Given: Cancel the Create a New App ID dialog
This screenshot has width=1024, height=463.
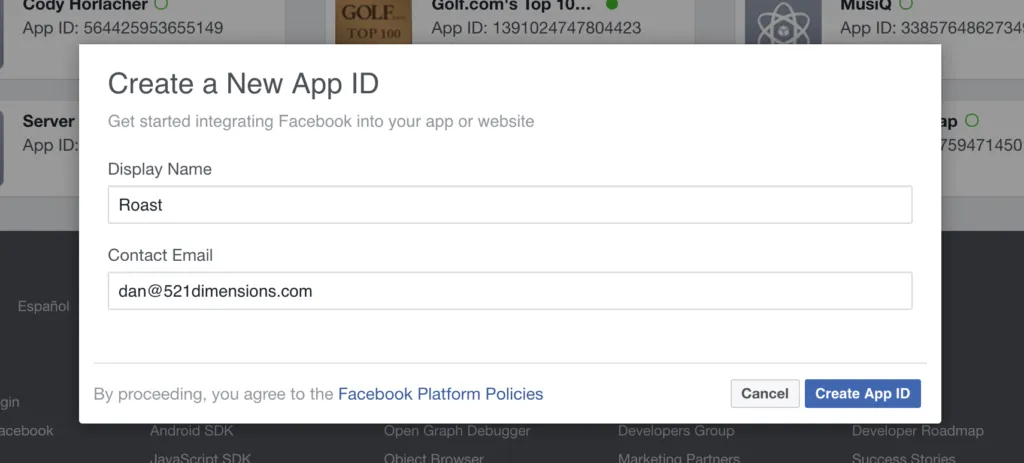Looking at the screenshot, I should tap(765, 394).
